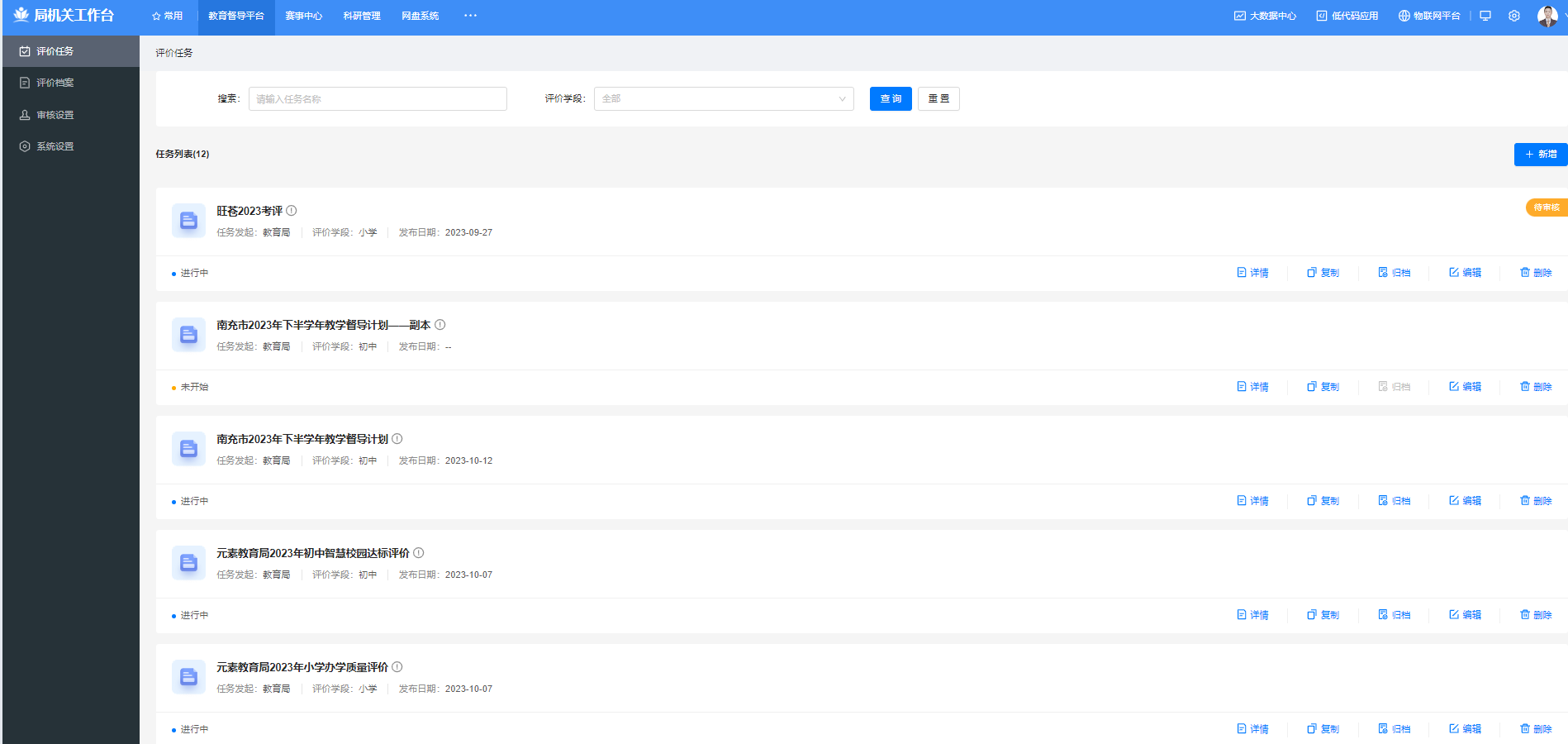
Task: Archive the 元素教育局2023年初中智慧校园达标评价 task
Action: pos(1395,615)
